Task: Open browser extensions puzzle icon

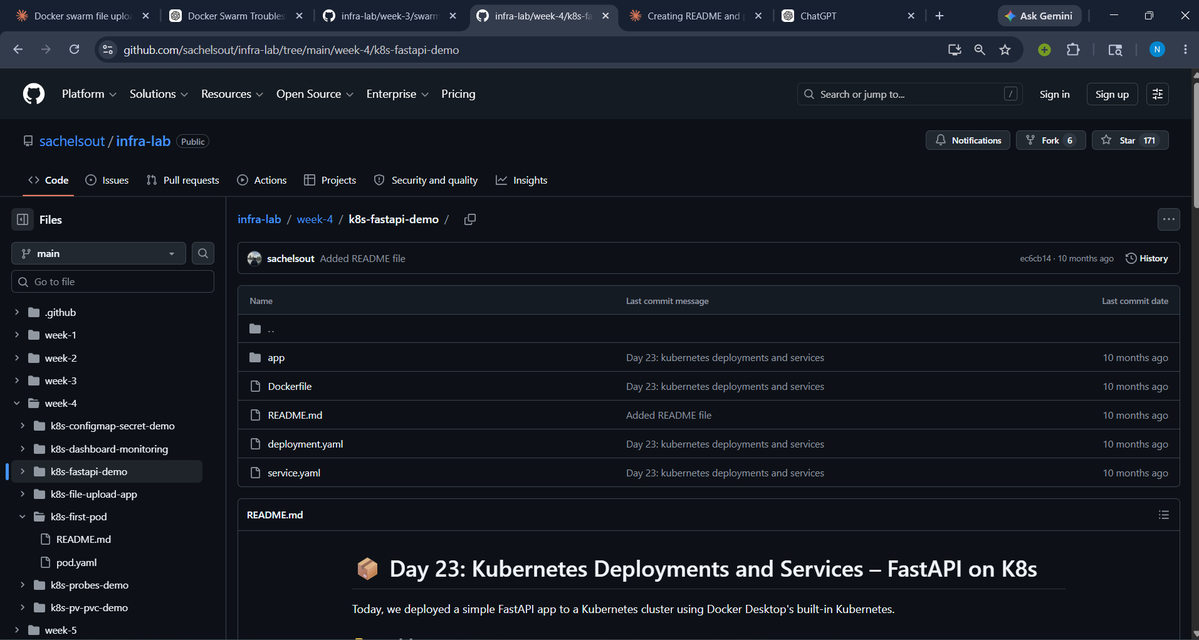Action: click(1073, 49)
